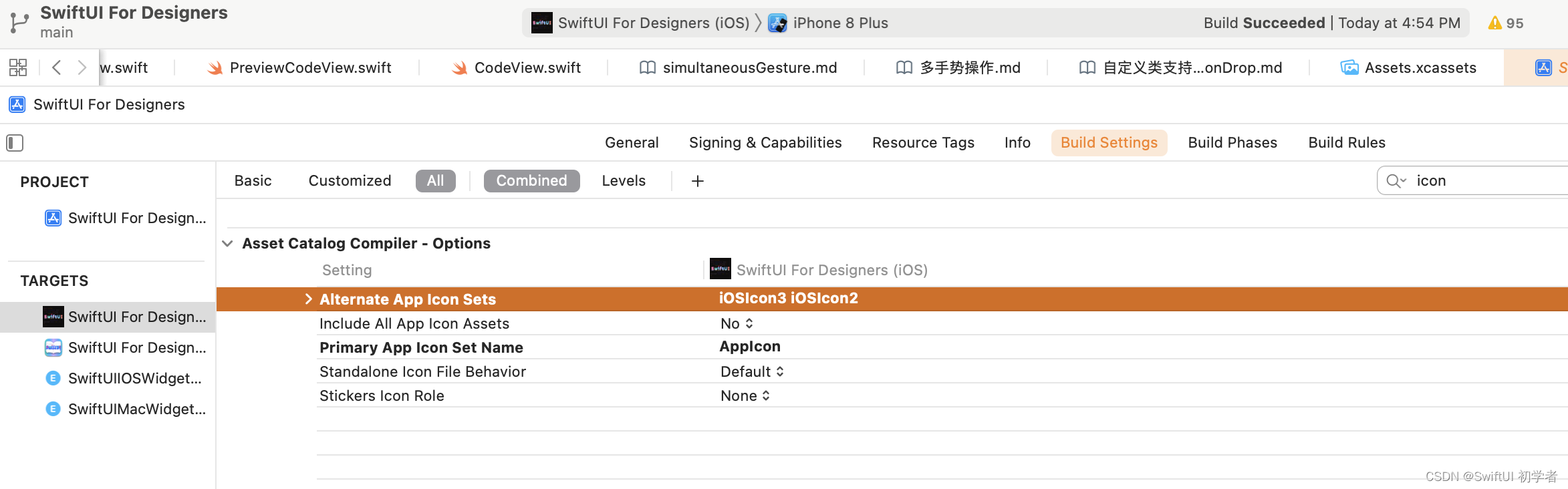Click the iOSIcon3 iOSIcon2 value
The width and height of the screenshot is (1568, 489).
tap(789, 299)
